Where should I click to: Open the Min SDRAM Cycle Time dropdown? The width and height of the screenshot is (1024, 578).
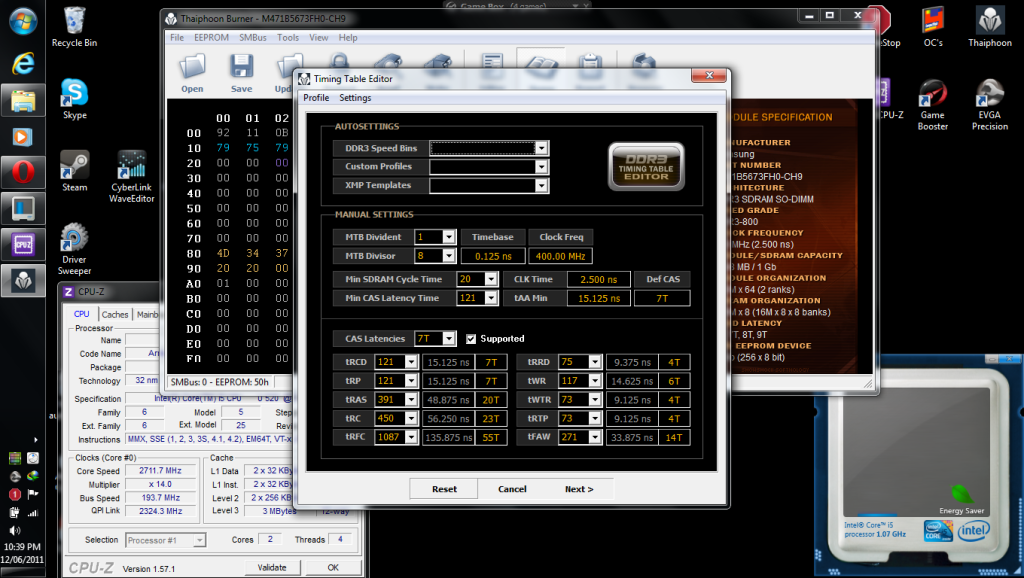tap(491, 279)
